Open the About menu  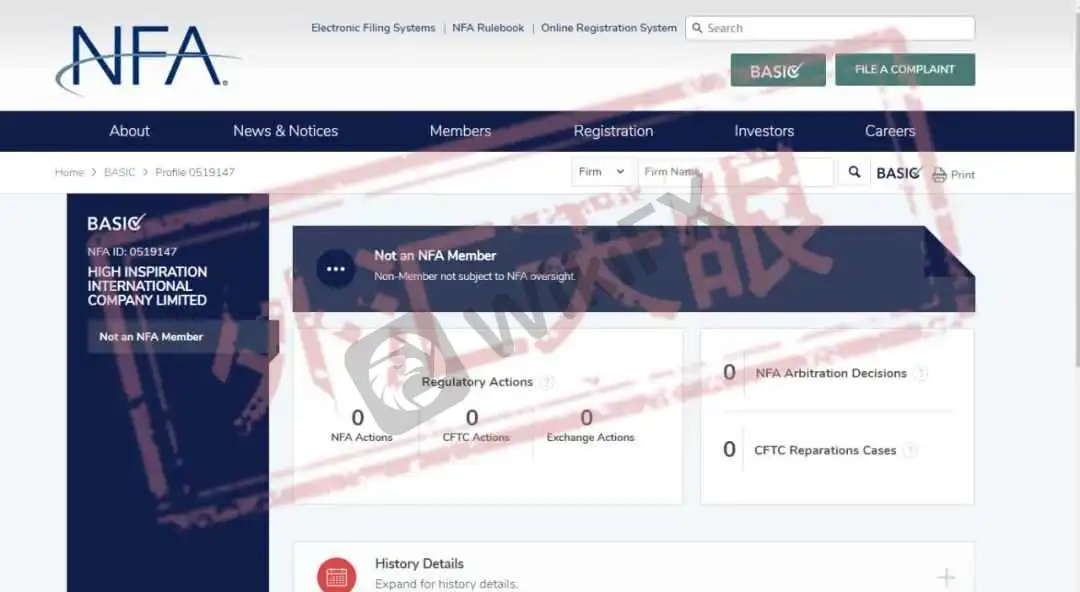(129, 131)
